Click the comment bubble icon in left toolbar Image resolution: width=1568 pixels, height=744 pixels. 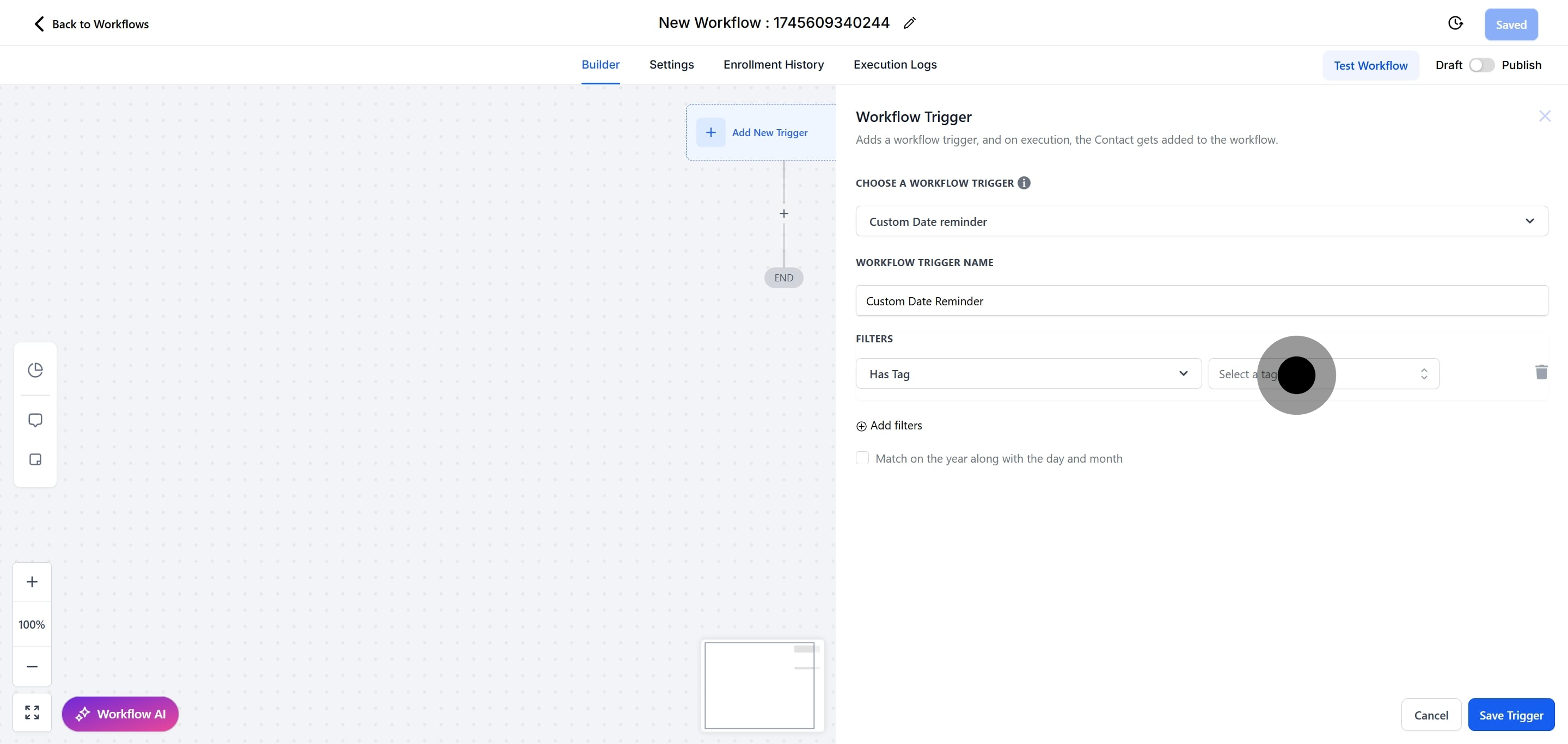pos(35,420)
